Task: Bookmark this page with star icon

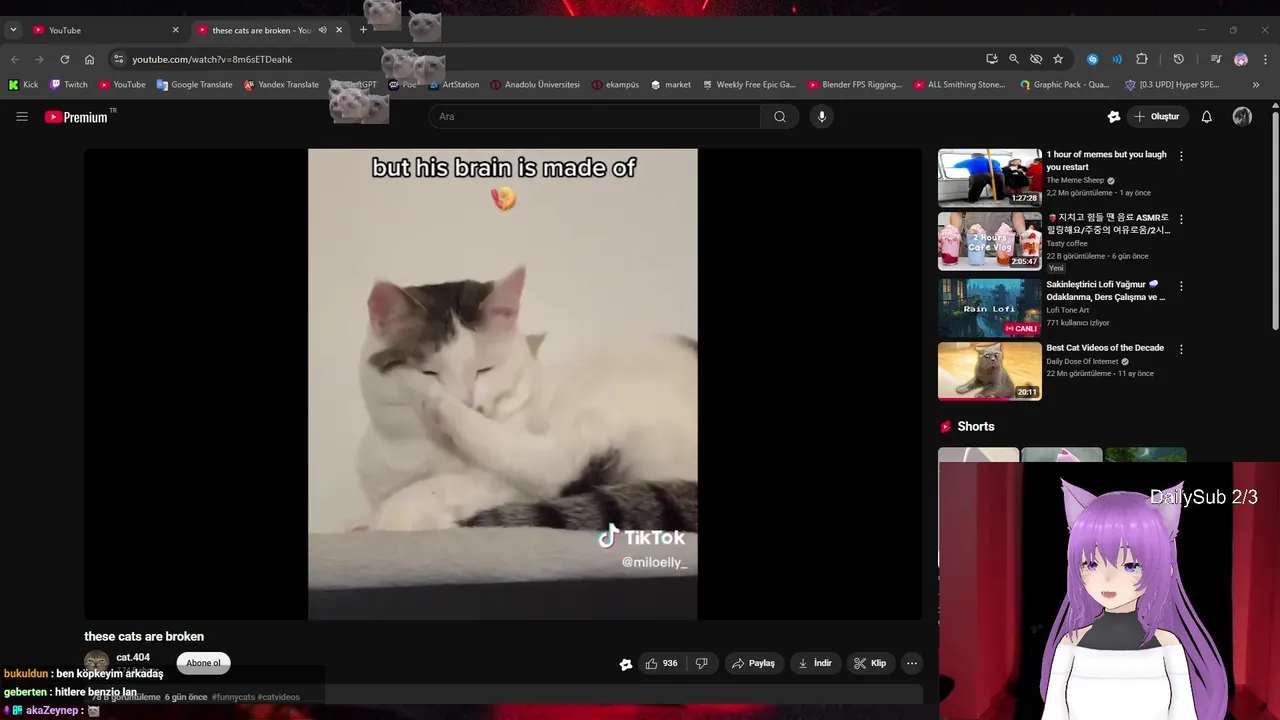Action: click(x=1058, y=59)
